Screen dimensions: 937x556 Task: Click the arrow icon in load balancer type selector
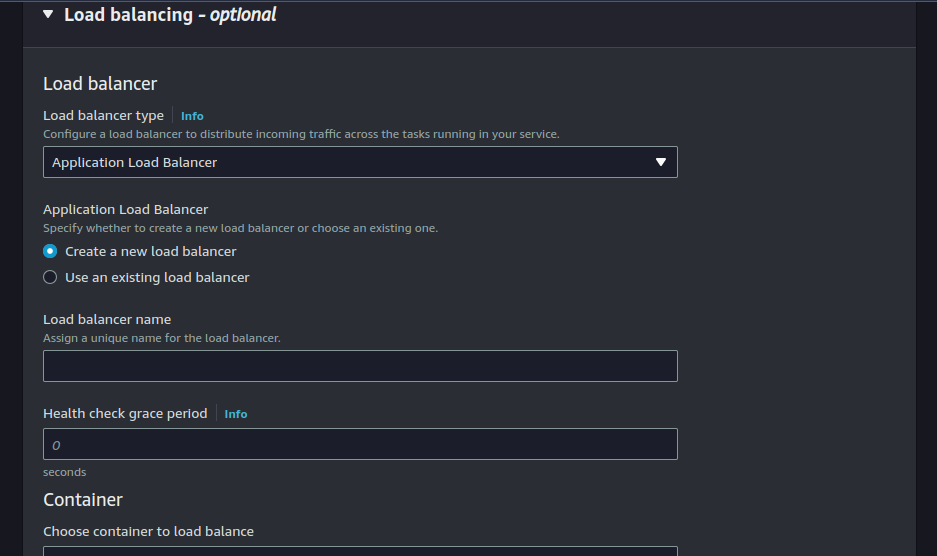[660, 162]
